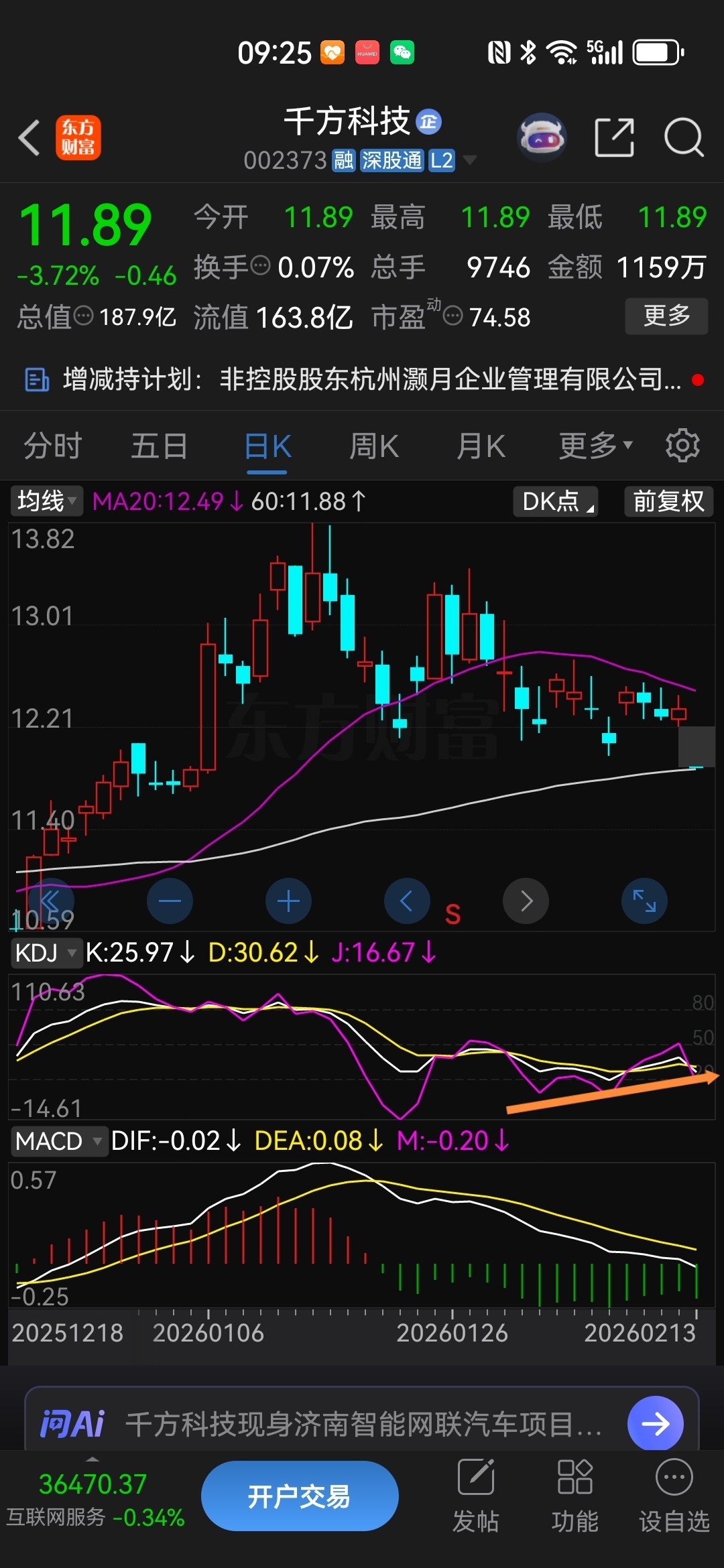Expand the 更多 period dropdown
The height and width of the screenshot is (1568, 724).
coord(596,446)
